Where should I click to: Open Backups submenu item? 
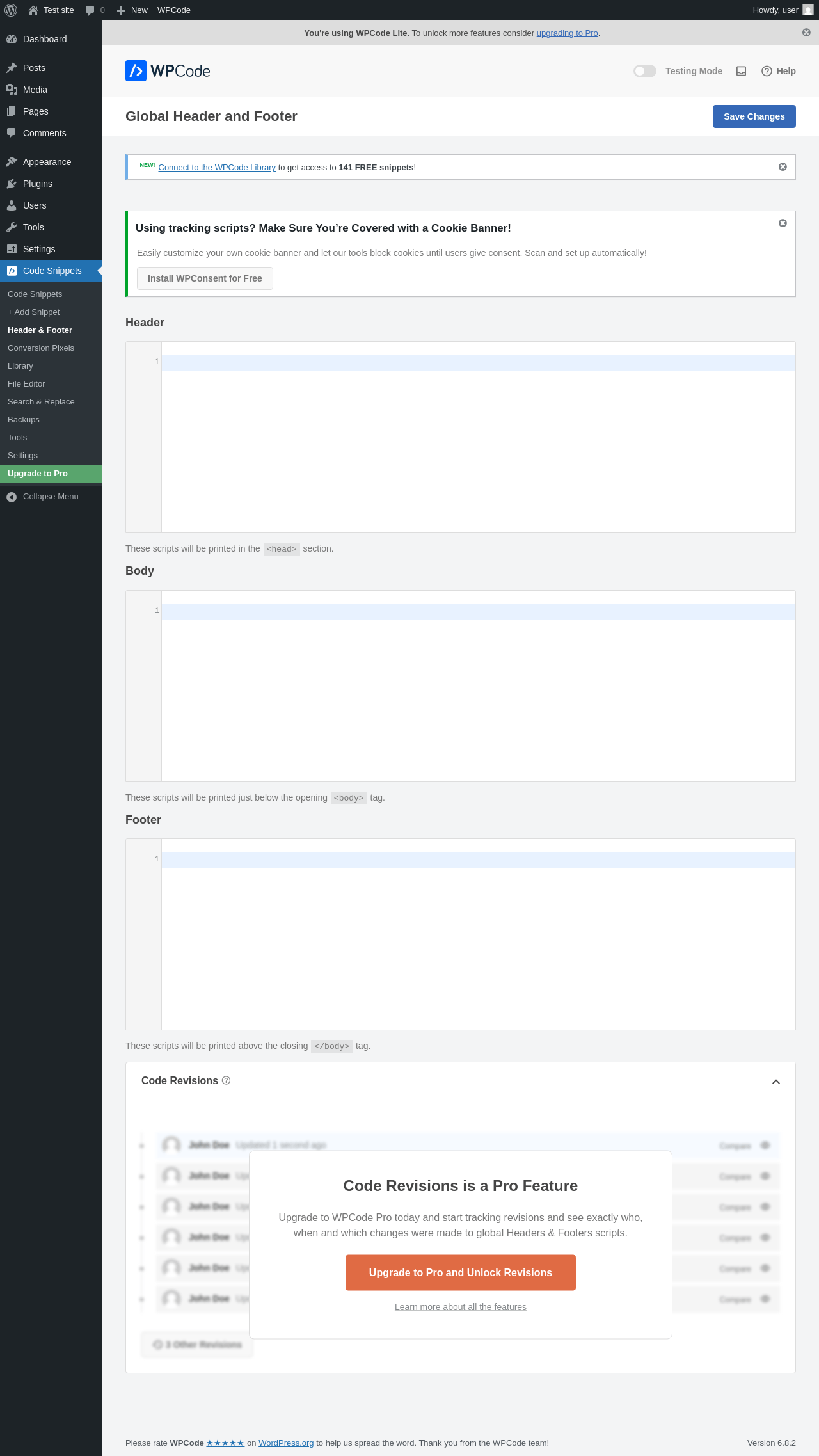[x=51, y=420]
